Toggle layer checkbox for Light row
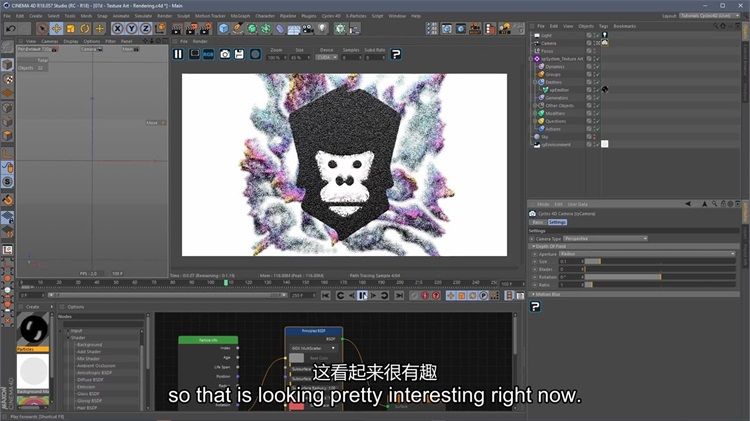Image resolution: width=750 pixels, height=421 pixels. coord(589,35)
